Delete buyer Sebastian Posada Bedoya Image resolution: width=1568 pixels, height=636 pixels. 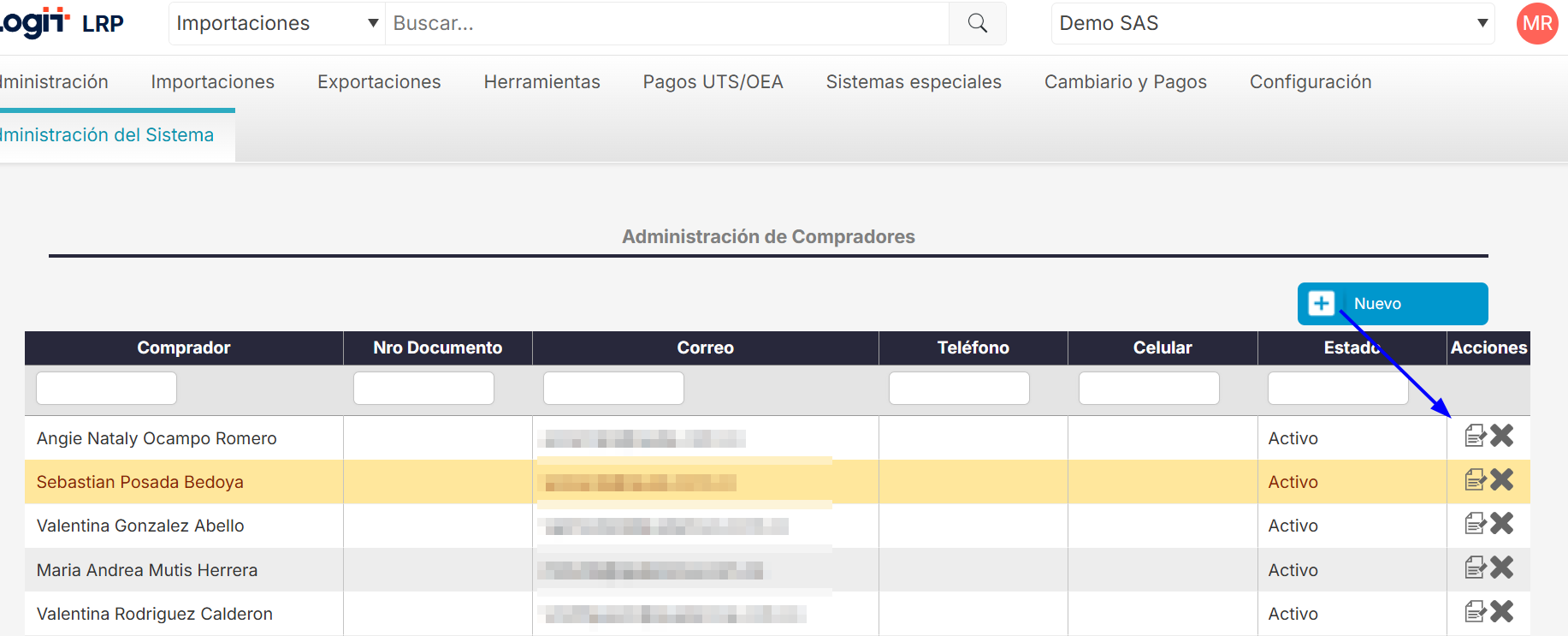(x=1502, y=479)
